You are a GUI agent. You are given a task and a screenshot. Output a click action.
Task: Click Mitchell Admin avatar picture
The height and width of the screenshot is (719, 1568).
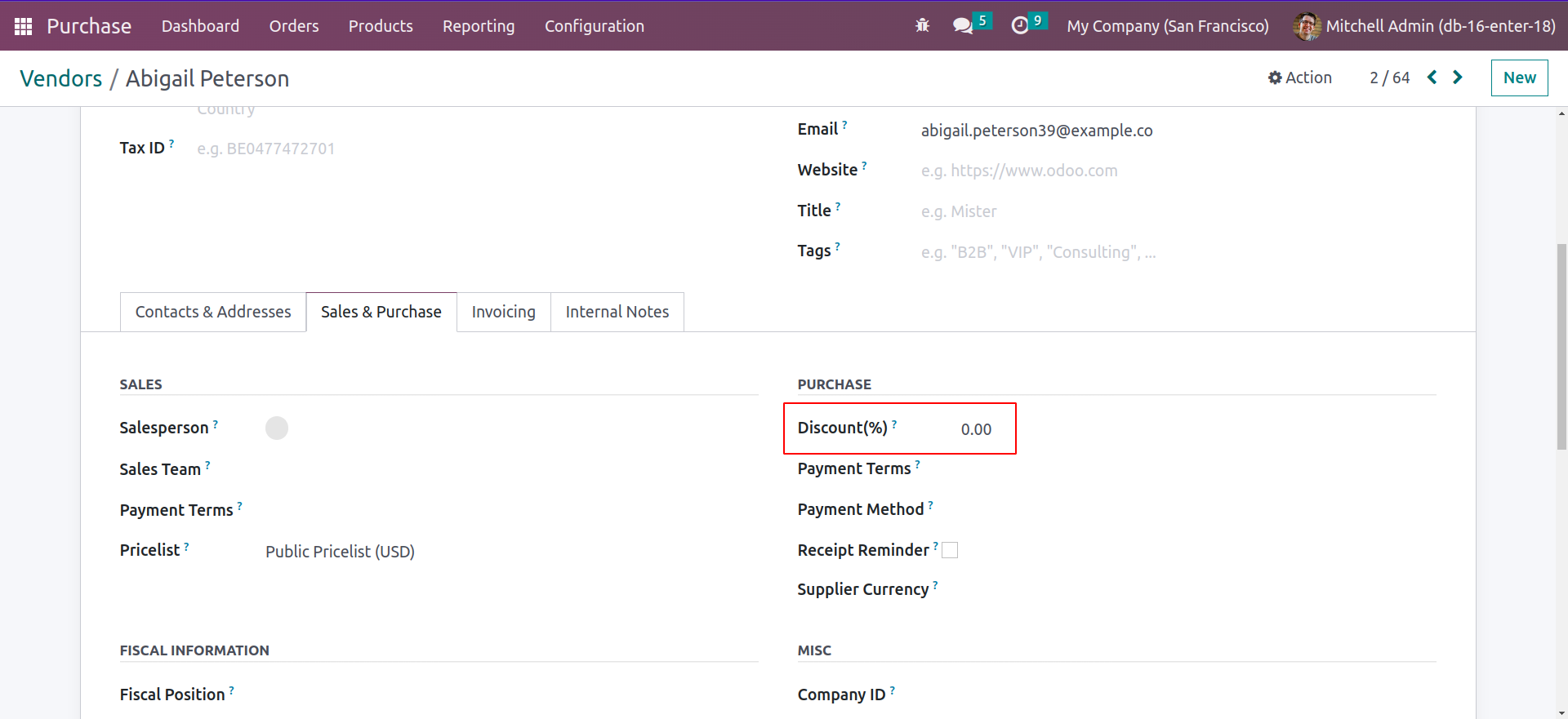coord(1307,26)
